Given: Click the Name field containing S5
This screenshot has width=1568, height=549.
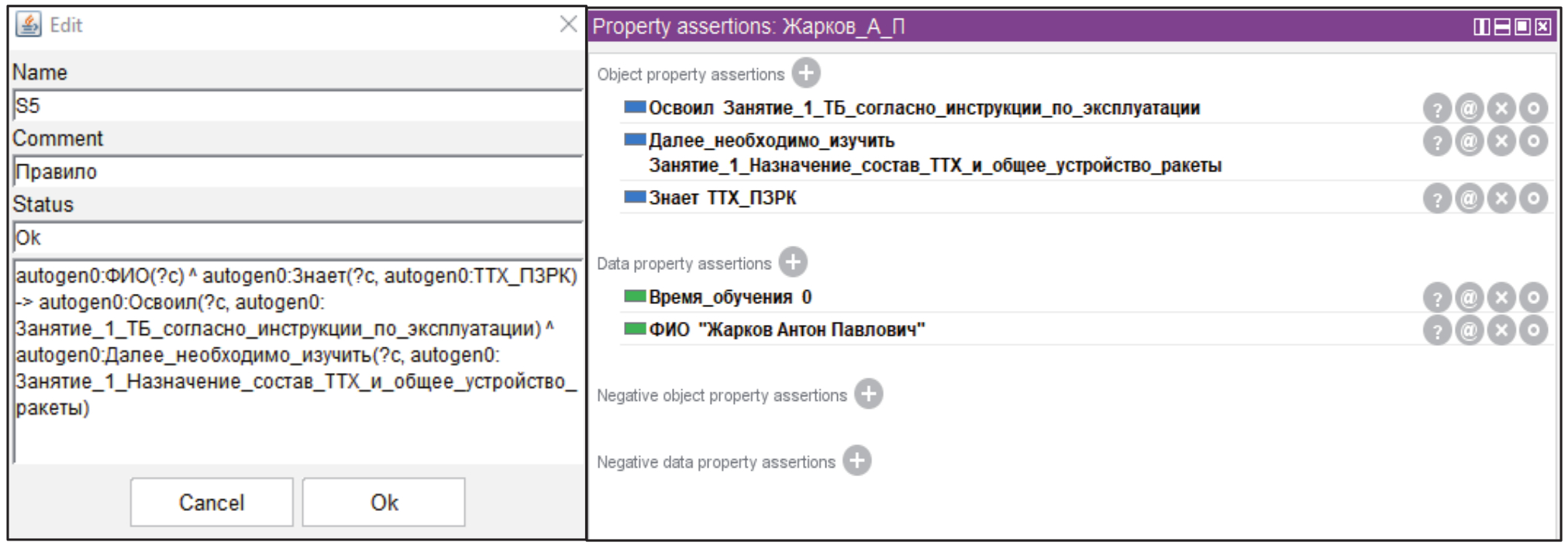Looking at the screenshot, I should [x=297, y=106].
